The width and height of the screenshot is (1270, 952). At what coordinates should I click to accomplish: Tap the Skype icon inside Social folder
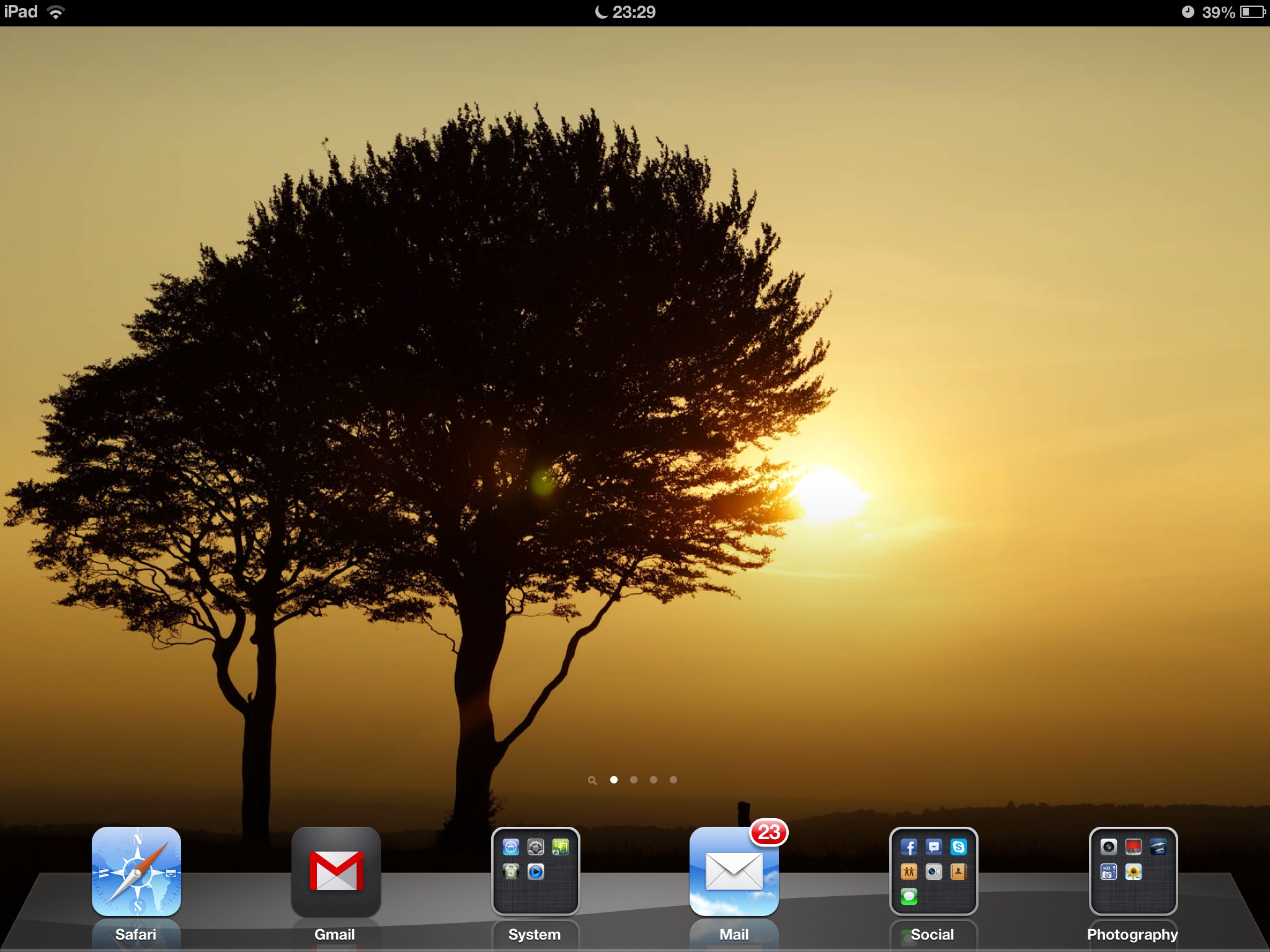[958, 847]
